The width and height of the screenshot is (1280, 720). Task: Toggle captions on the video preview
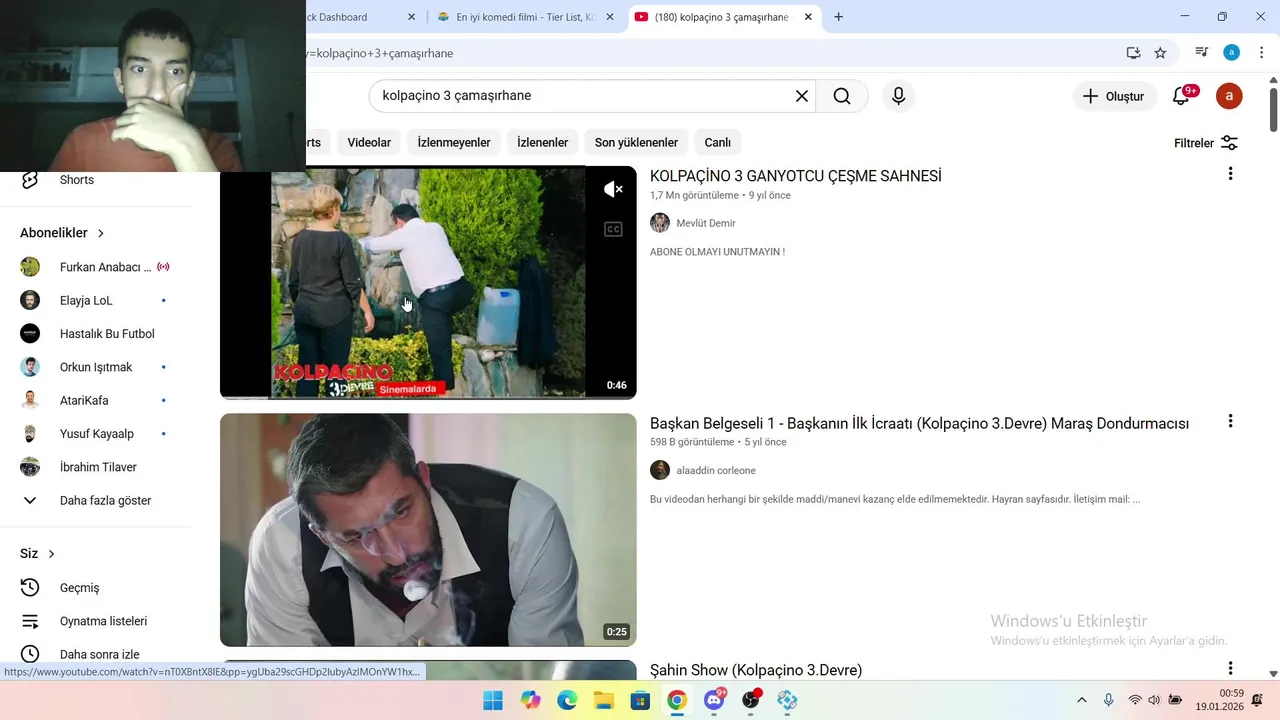coord(613,229)
